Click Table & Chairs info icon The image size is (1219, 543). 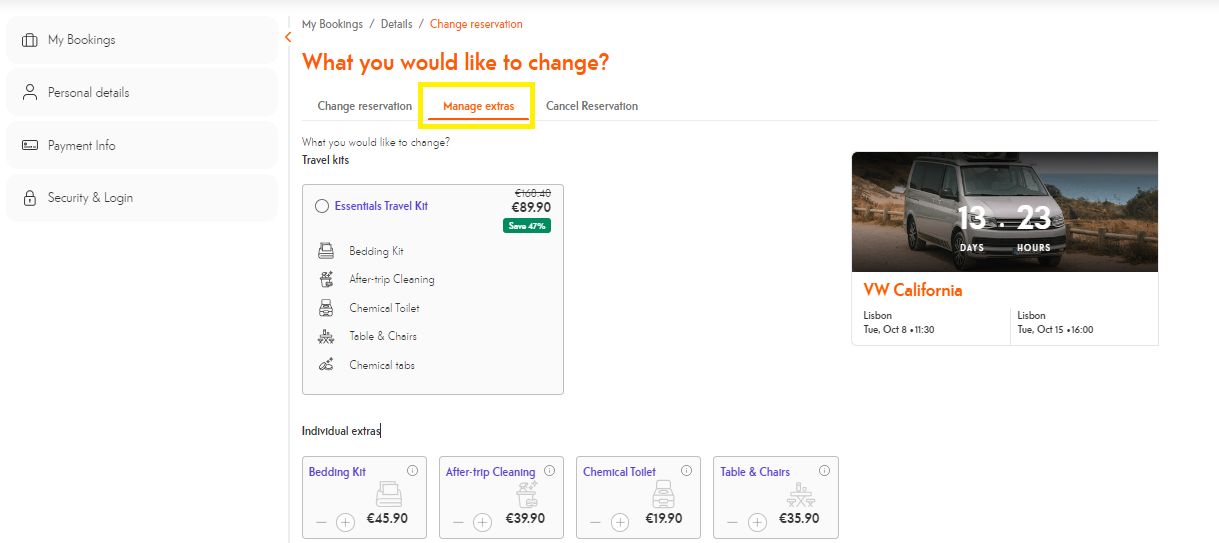click(824, 471)
